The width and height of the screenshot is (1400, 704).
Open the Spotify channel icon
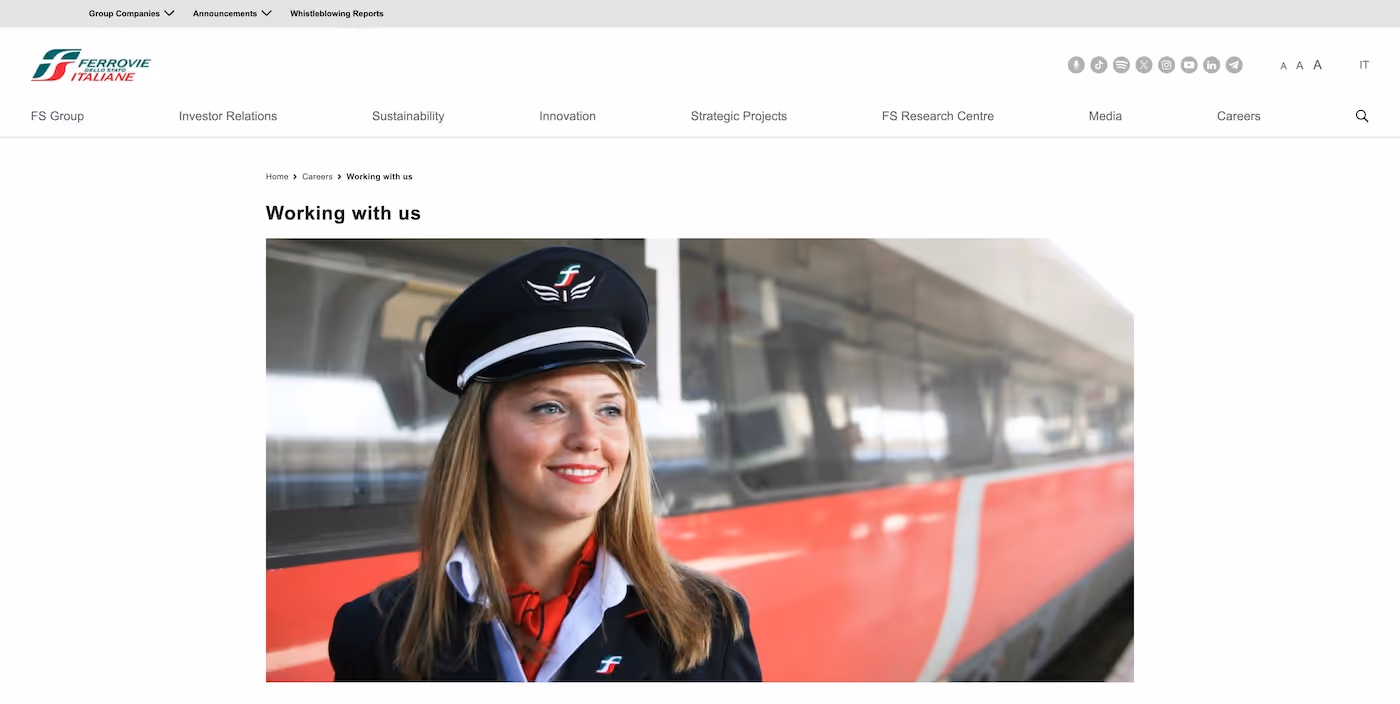(x=1121, y=64)
